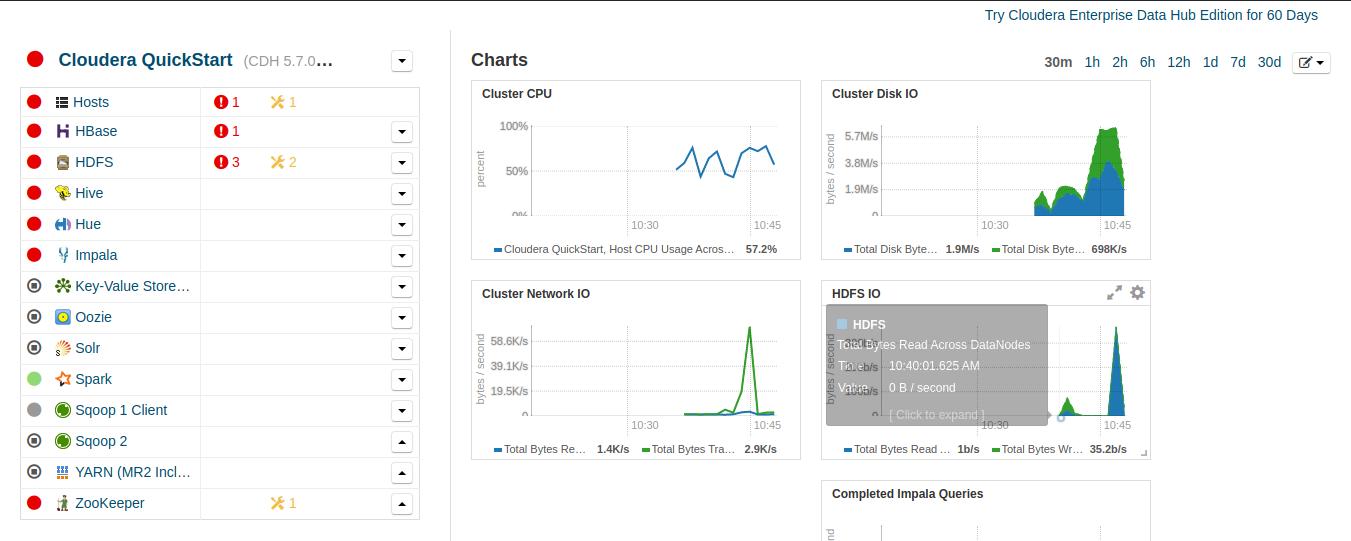Click the Oozie service icon

[x=63, y=317]
